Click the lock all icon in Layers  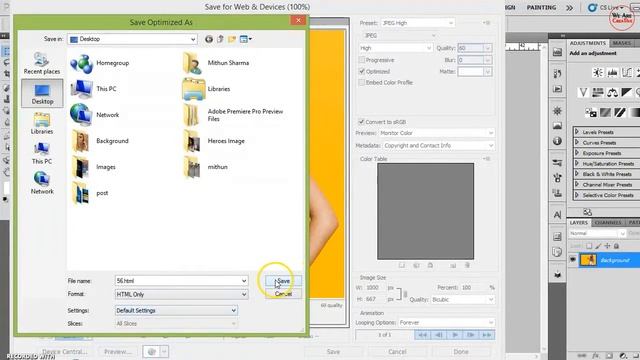[616, 246]
